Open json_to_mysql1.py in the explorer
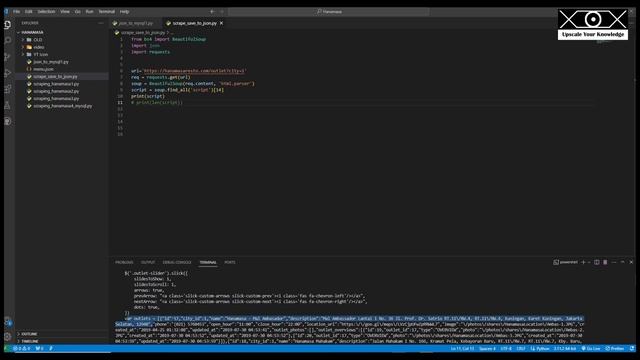The image size is (640, 360). click(51, 62)
